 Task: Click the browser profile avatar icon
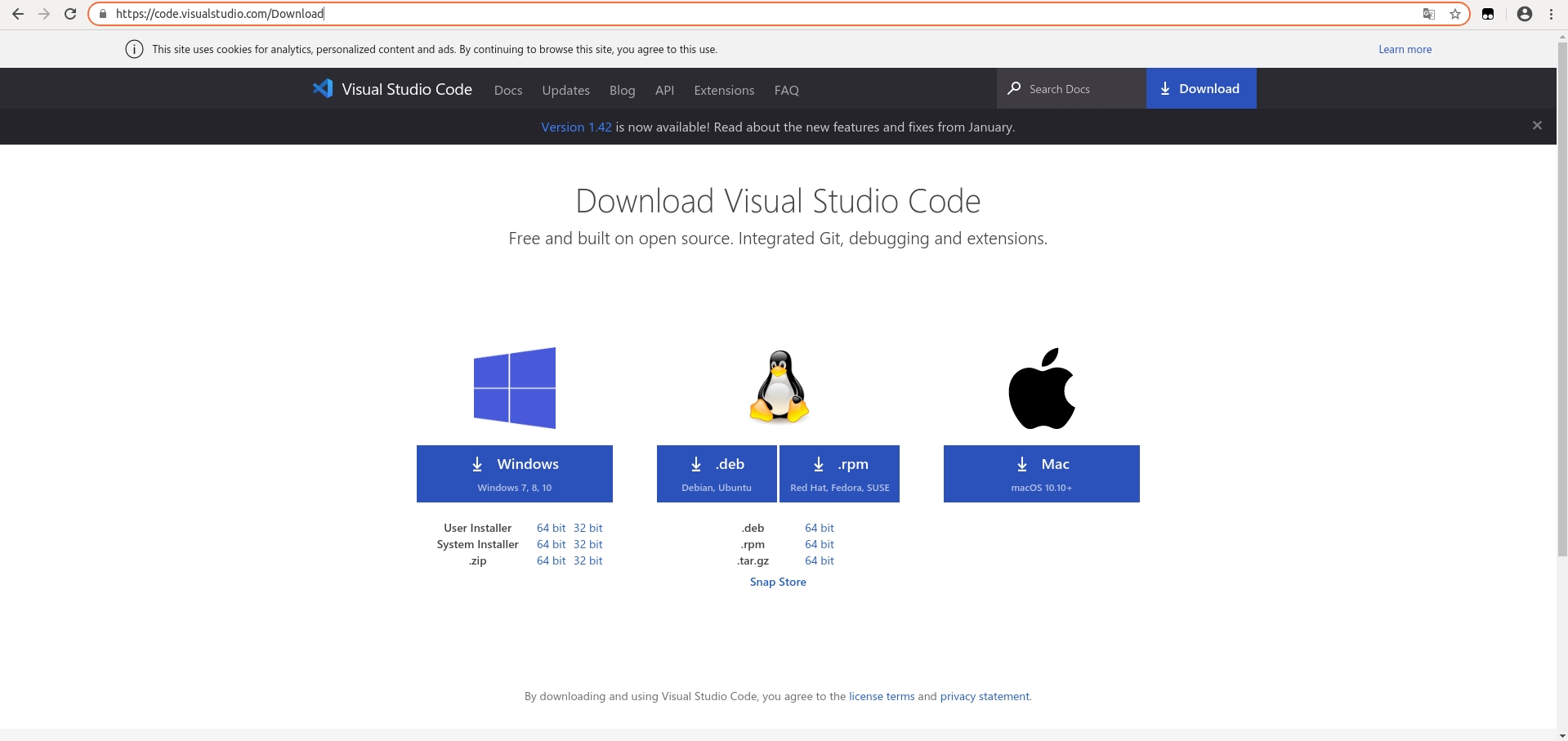point(1524,14)
